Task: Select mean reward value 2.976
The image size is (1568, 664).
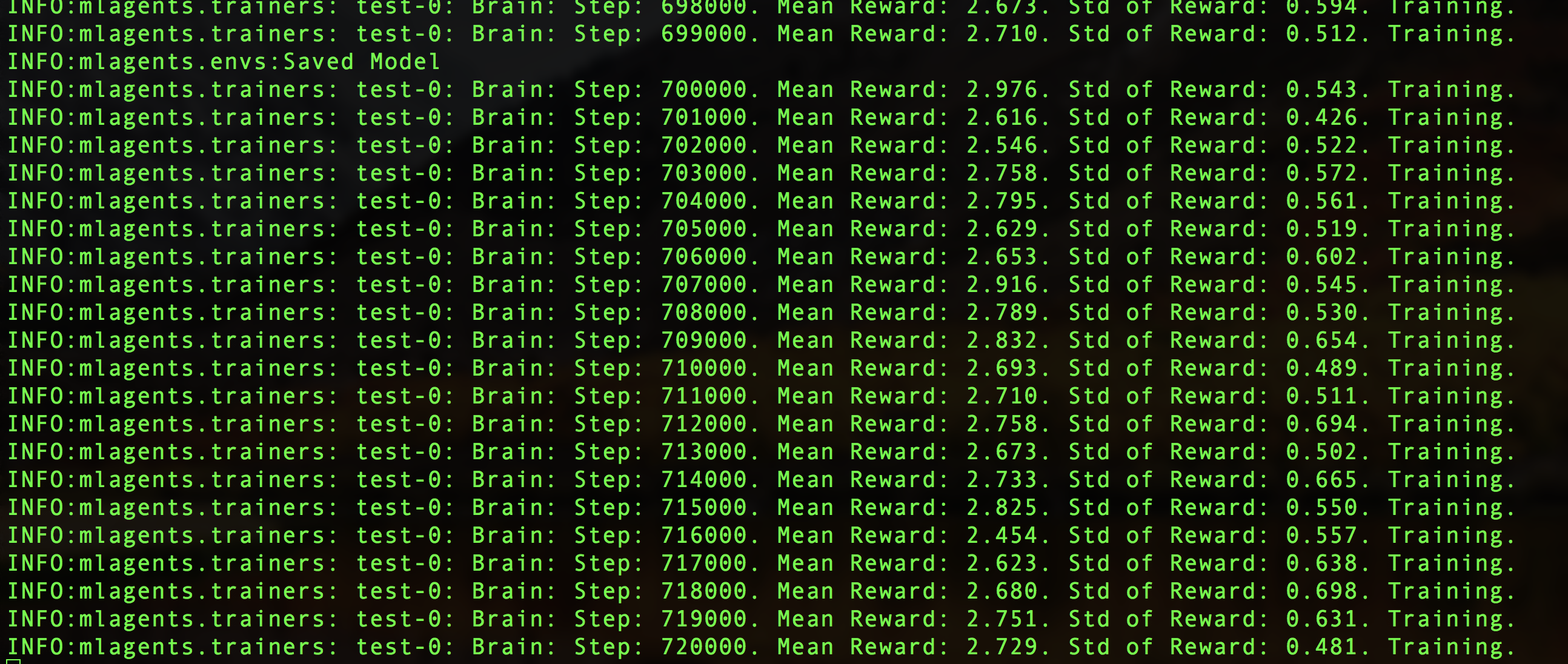Action: click(x=1002, y=90)
